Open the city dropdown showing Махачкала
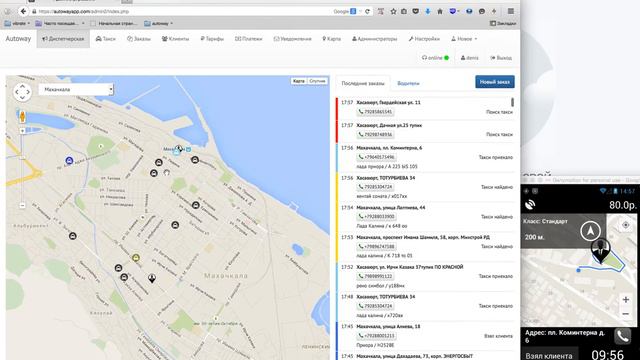The height and width of the screenshot is (360, 640). 76,89
